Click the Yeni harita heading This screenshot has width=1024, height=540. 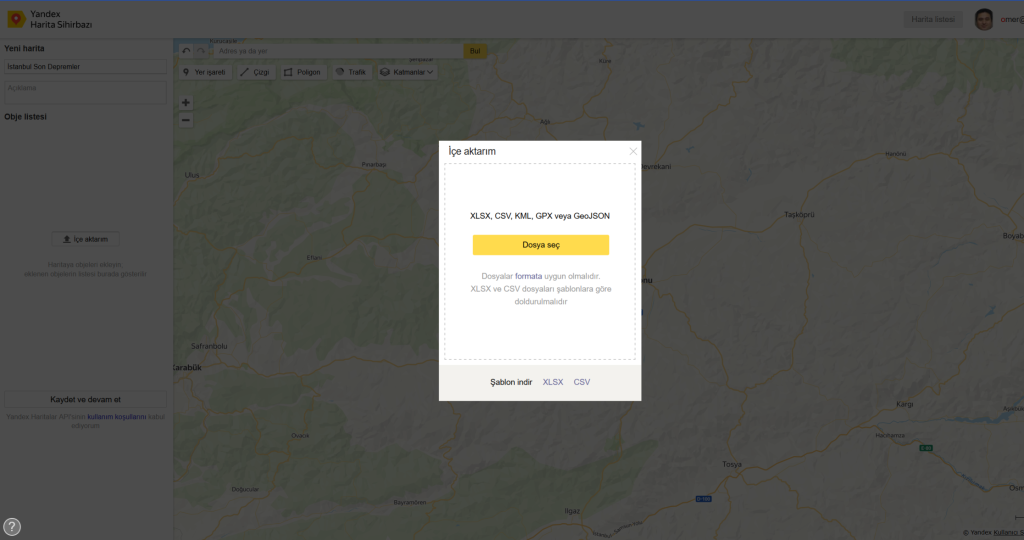click(x=24, y=48)
